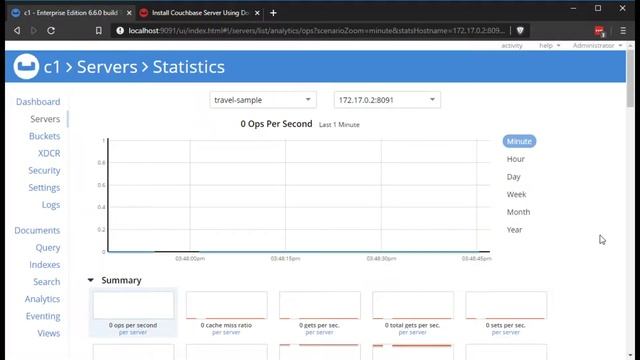Select the Minute zoom interval
Screen dimensions: 640x360
[x=519, y=141]
